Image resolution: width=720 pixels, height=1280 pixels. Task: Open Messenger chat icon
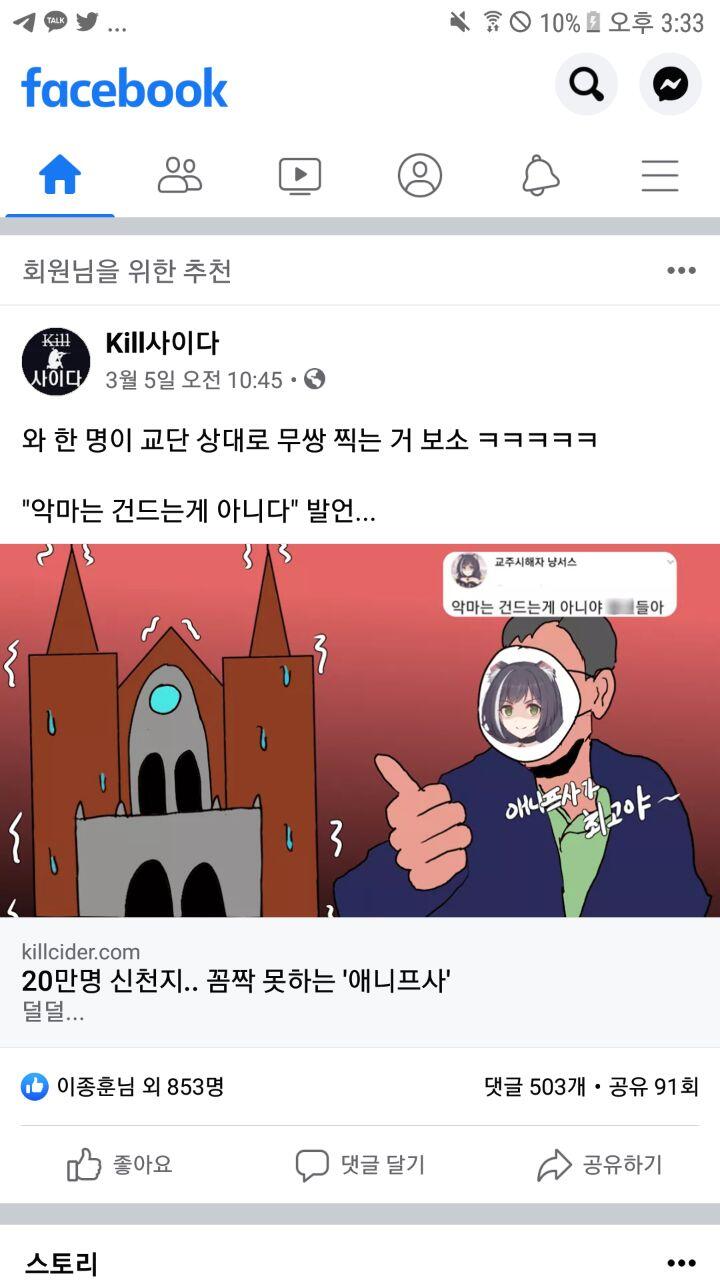(671, 85)
